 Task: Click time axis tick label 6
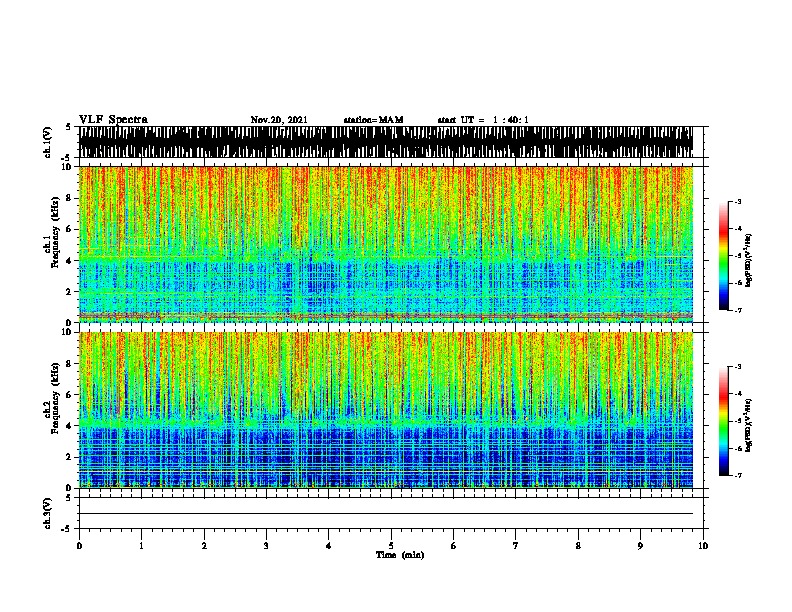(454, 546)
